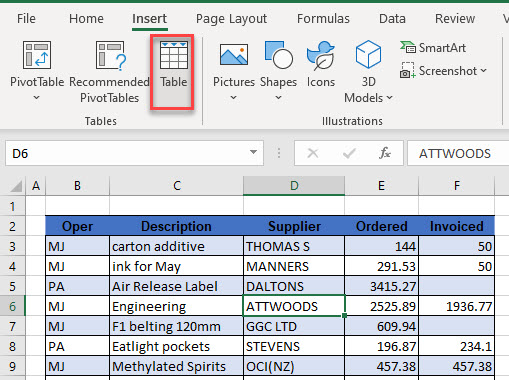509x380 pixels.
Task: Select the Methylated Spirits cell
Action: 177,366
